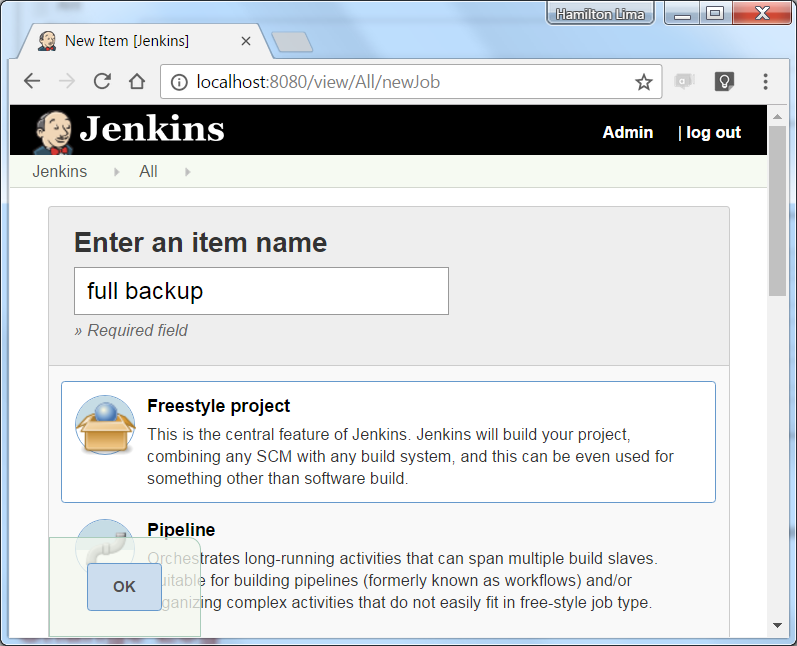Expand the Jenkins breadcrumb arrow
The height and width of the screenshot is (646, 797).
116,172
